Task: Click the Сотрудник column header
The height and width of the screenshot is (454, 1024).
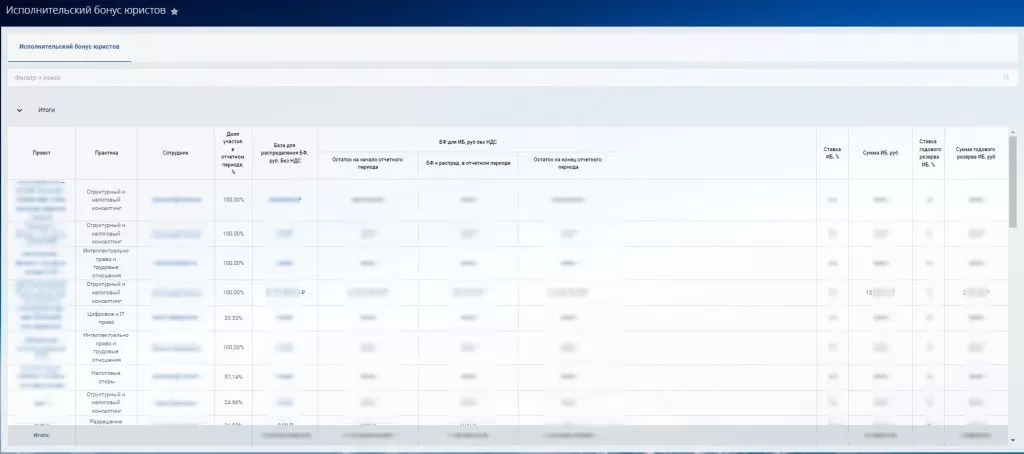Action: (175, 153)
